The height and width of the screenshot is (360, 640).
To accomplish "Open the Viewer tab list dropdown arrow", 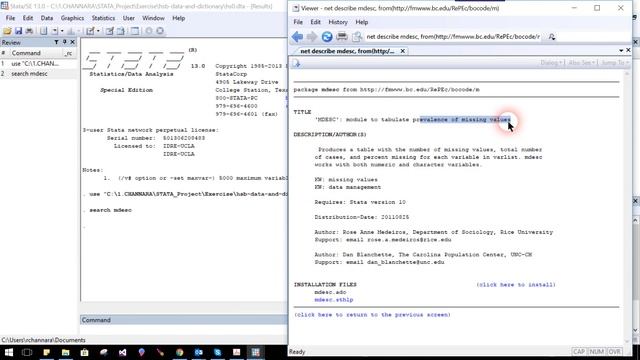I will click(621, 51).
